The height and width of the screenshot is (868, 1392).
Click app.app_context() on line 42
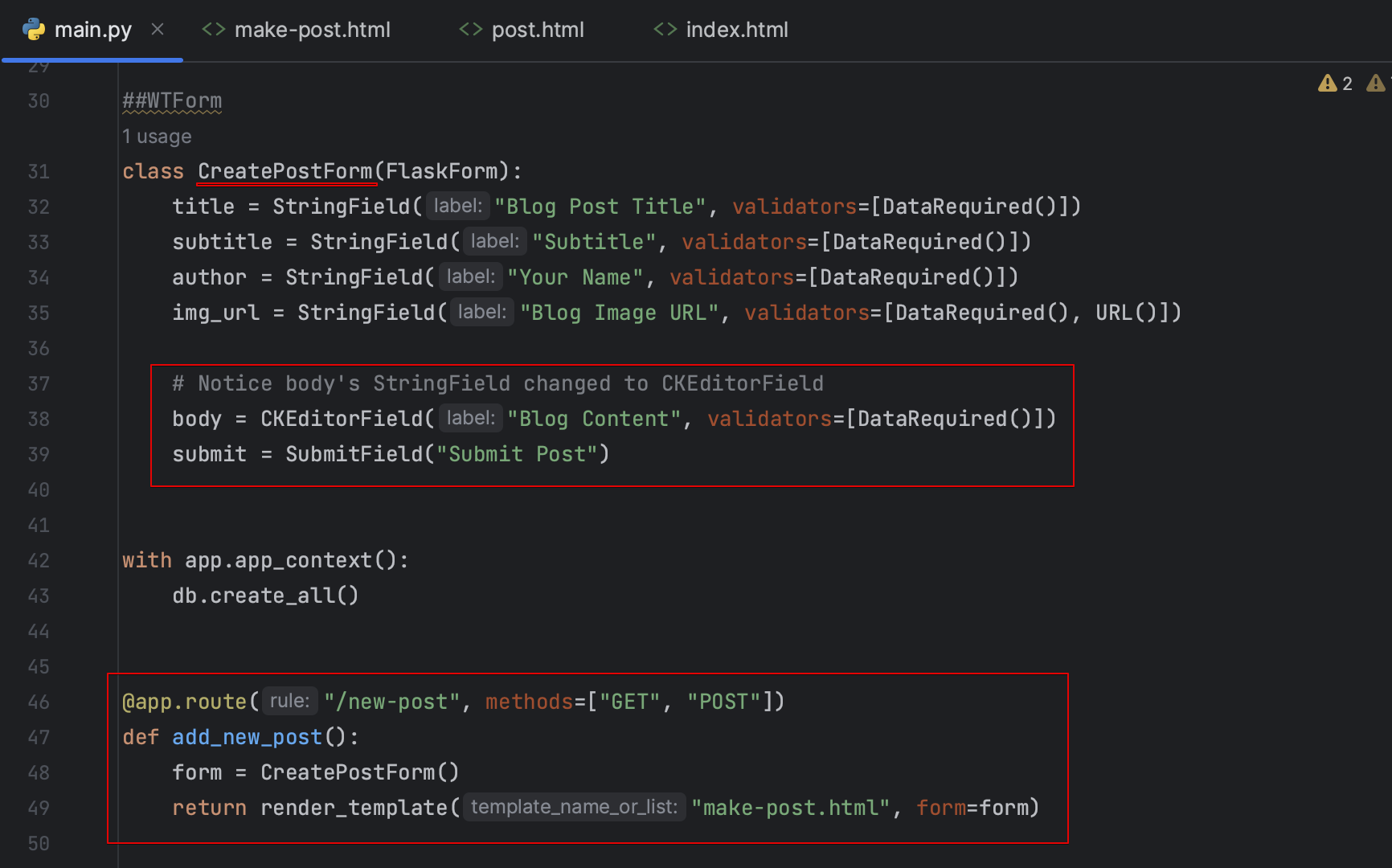tap(291, 560)
